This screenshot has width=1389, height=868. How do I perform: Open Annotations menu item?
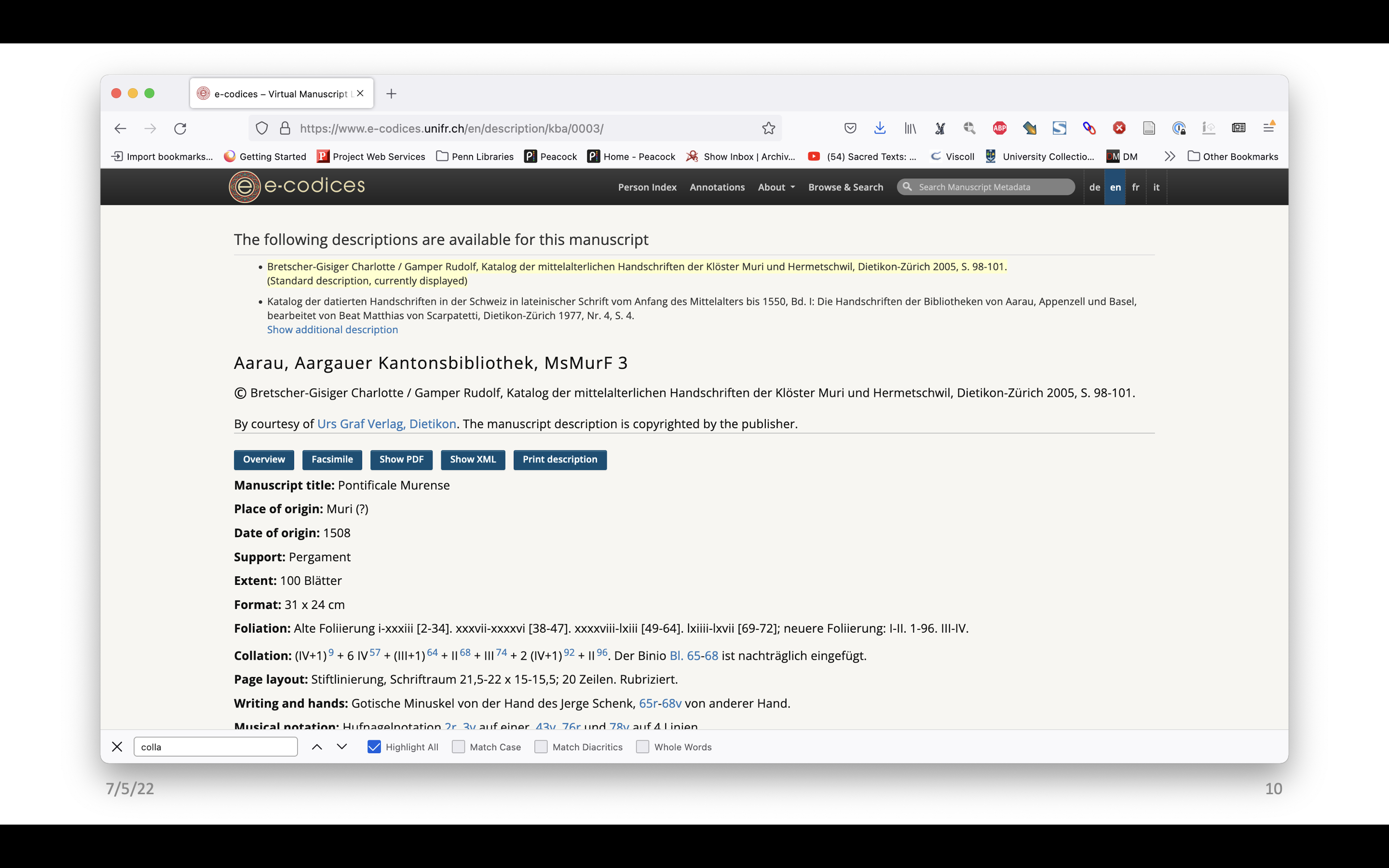[717, 187]
